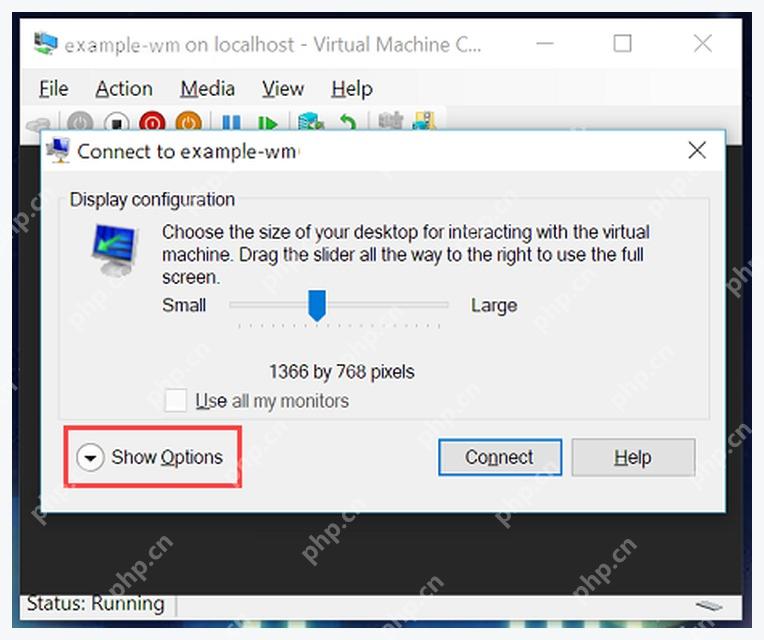Click the display configuration monitor icon
This screenshot has height=640, width=764.
pyautogui.click(x=115, y=250)
